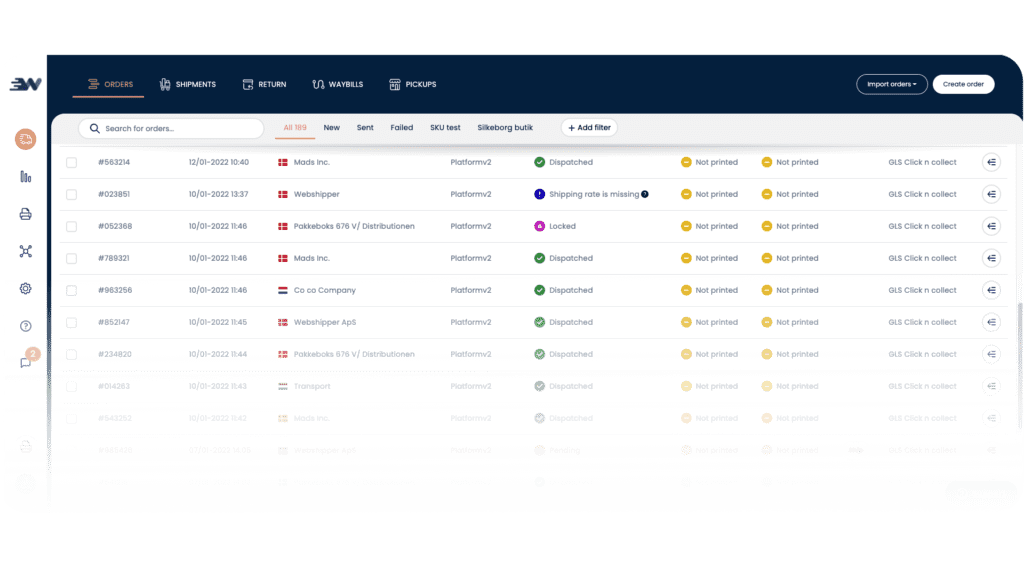
Task: Click action icon for order #852147
Action: 991,322
